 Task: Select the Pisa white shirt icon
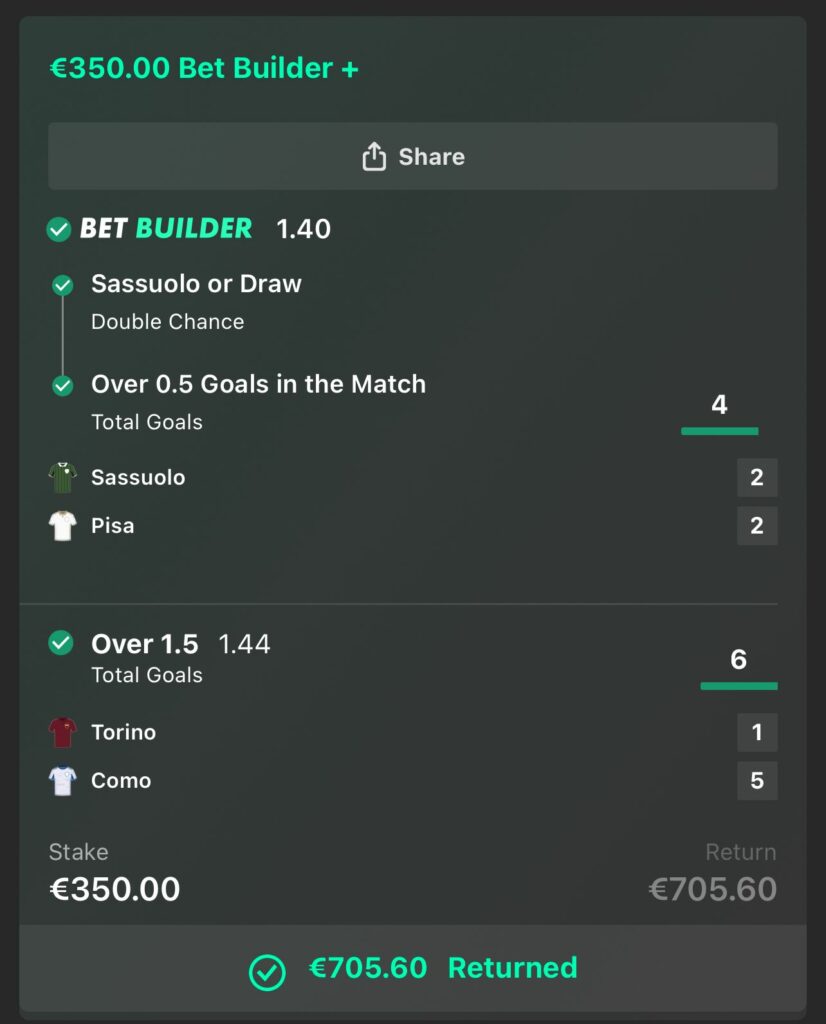[x=62, y=525]
